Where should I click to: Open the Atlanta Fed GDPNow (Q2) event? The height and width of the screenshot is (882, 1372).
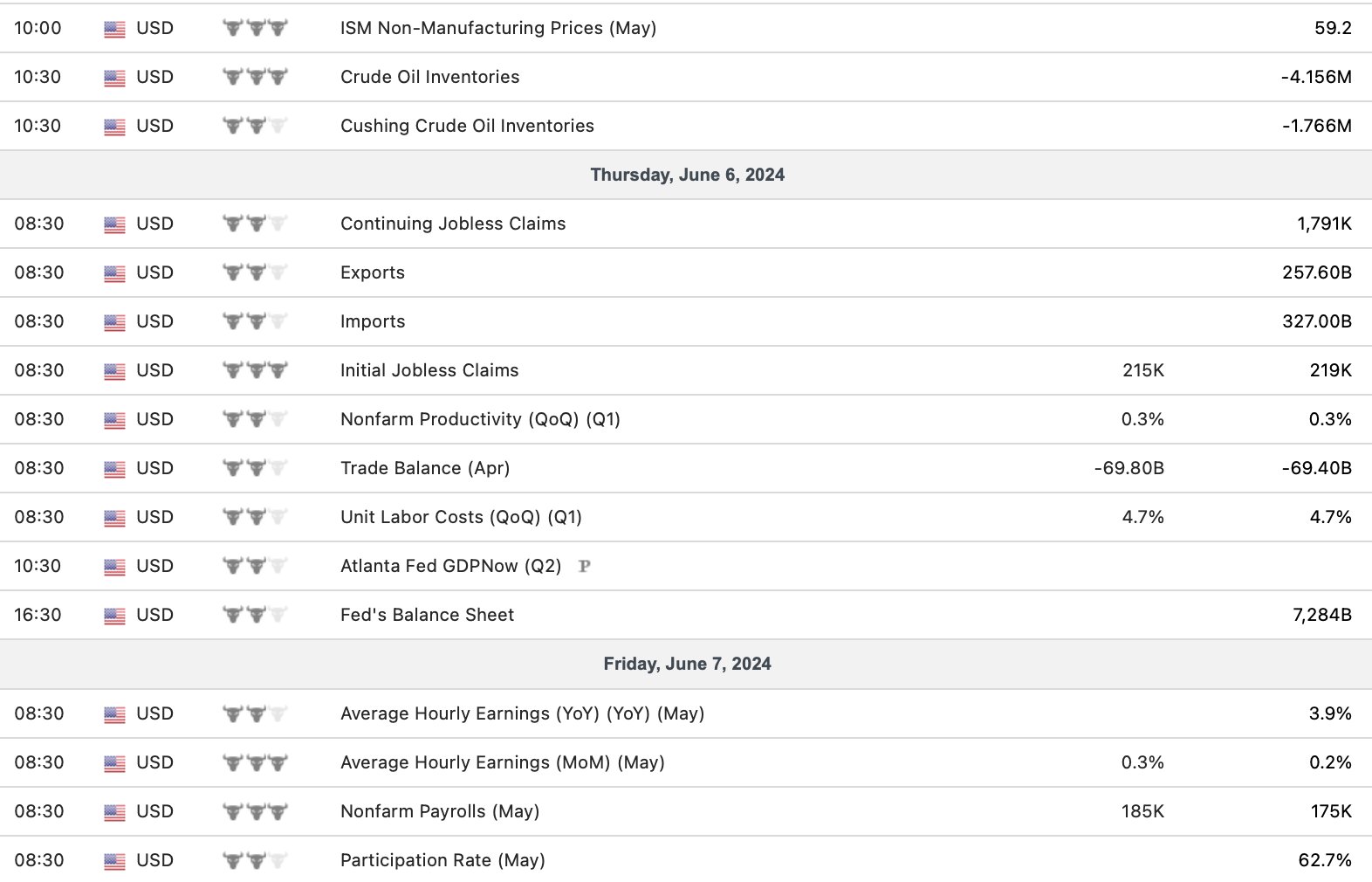[x=450, y=566]
